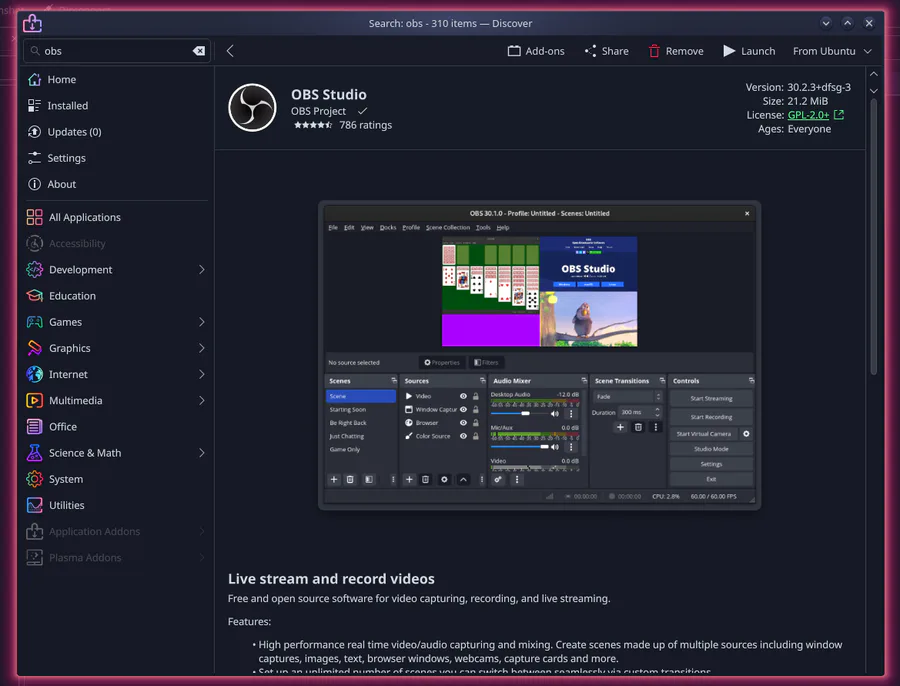Open the From Ubuntu source dropdown
Image resolution: width=900 pixels, height=686 pixels.
tap(832, 51)
